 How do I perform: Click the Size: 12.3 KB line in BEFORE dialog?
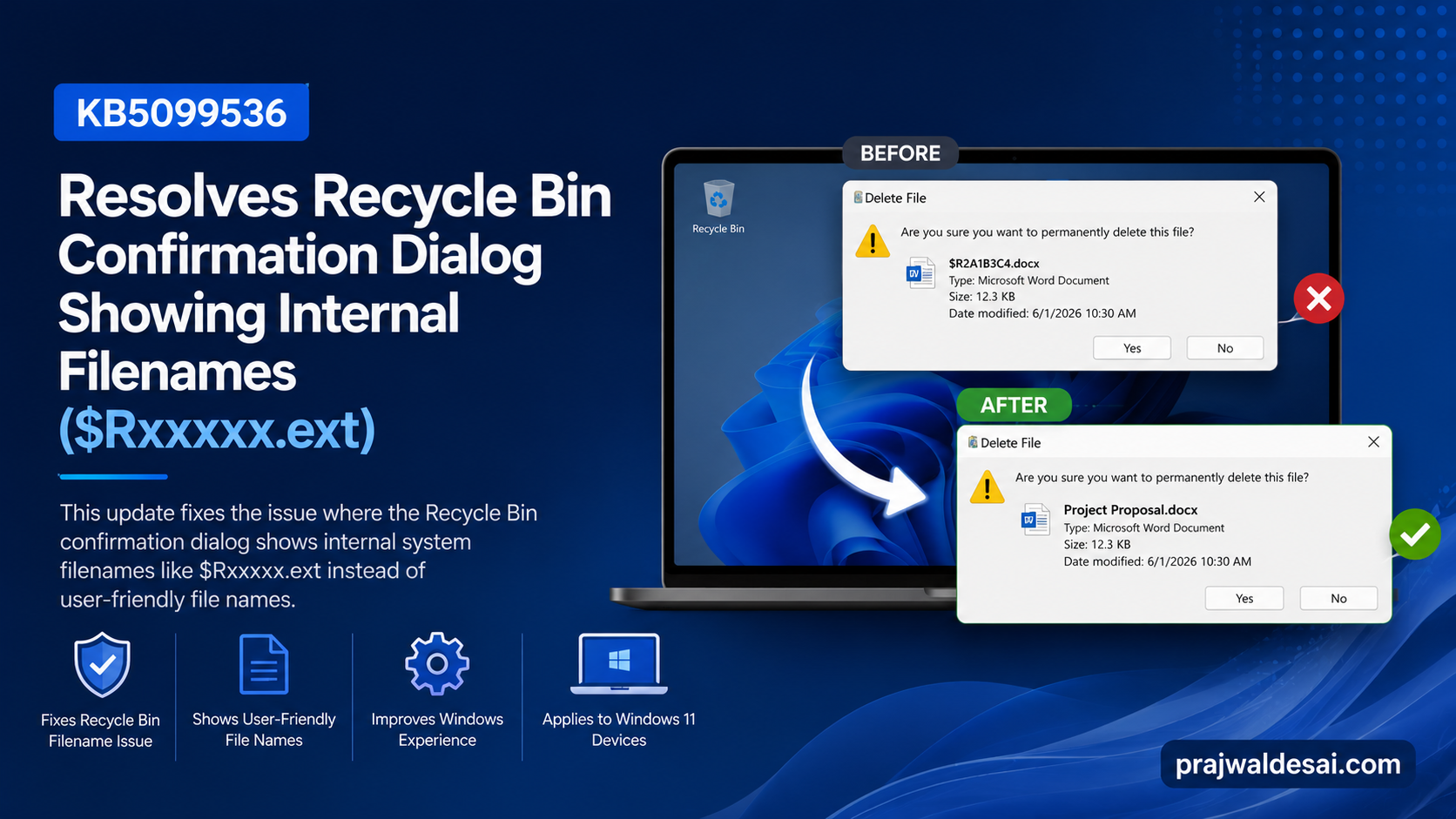click(x=981, y=297)
